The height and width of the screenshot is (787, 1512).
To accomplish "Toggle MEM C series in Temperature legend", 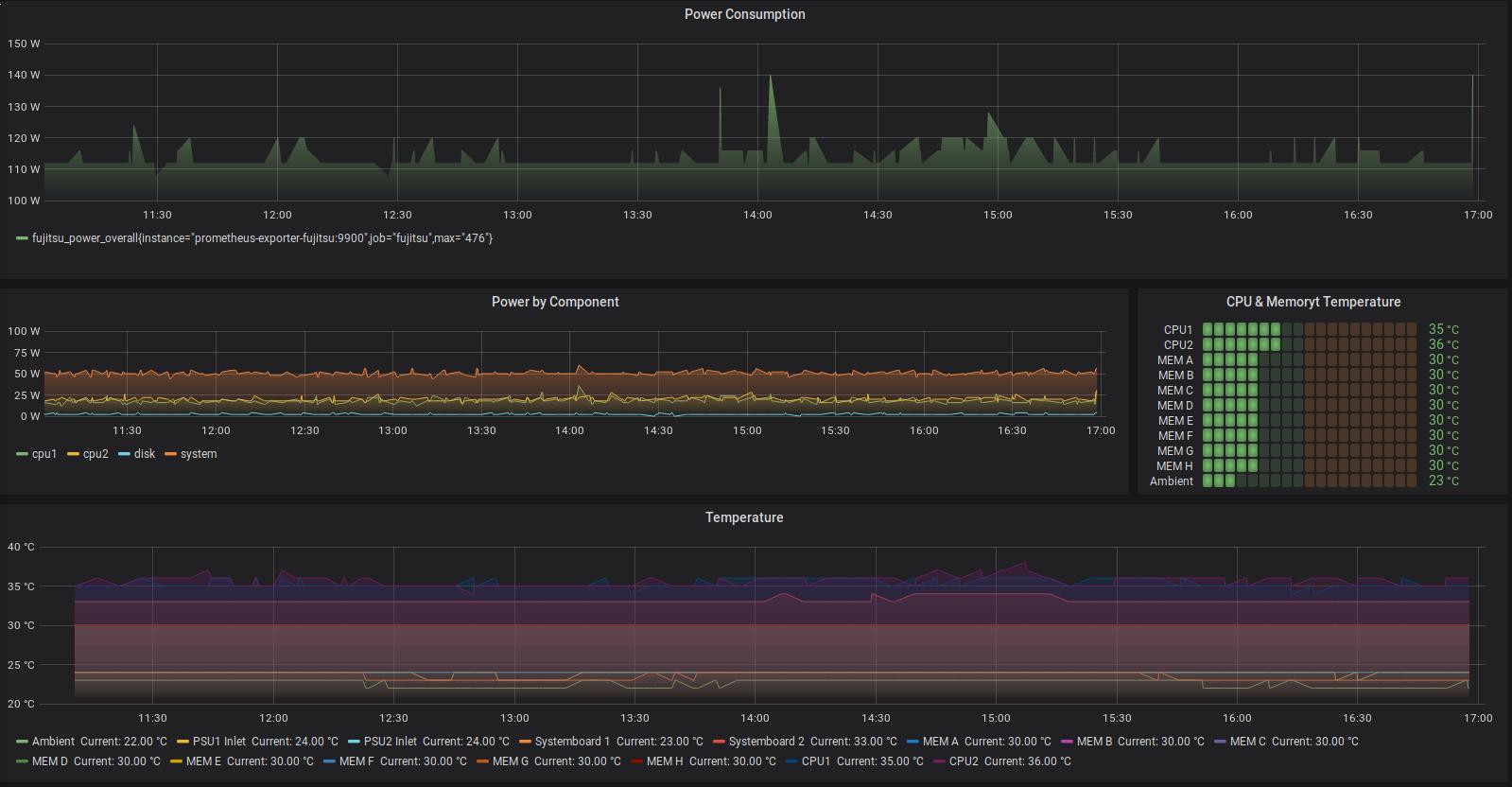I will tap(1248, 742).
